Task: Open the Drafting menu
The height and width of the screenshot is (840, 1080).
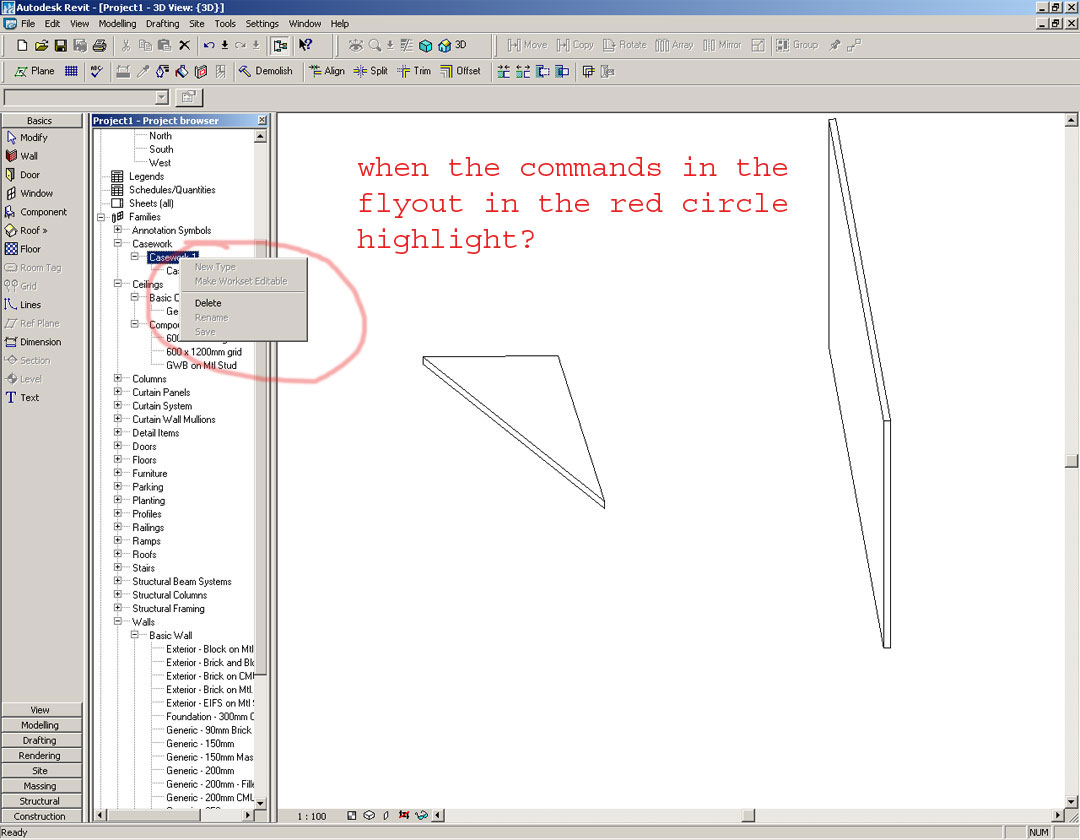Action: point(163,23)
